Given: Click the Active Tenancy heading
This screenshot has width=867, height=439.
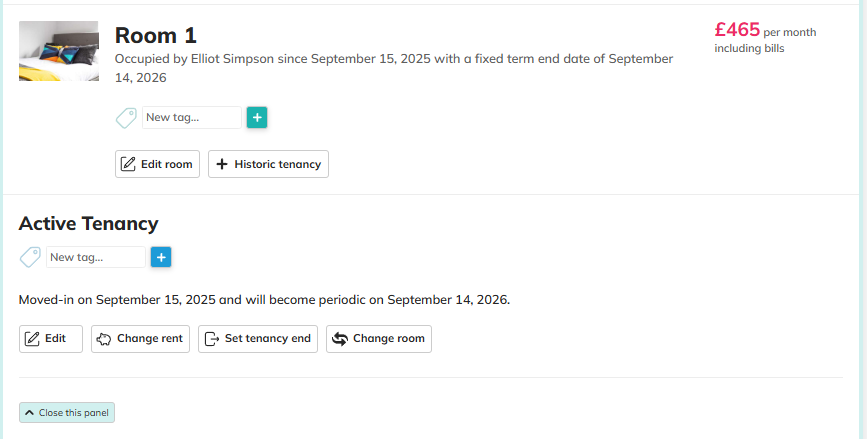Looking at the screenshot, I should tap(88, 224).
